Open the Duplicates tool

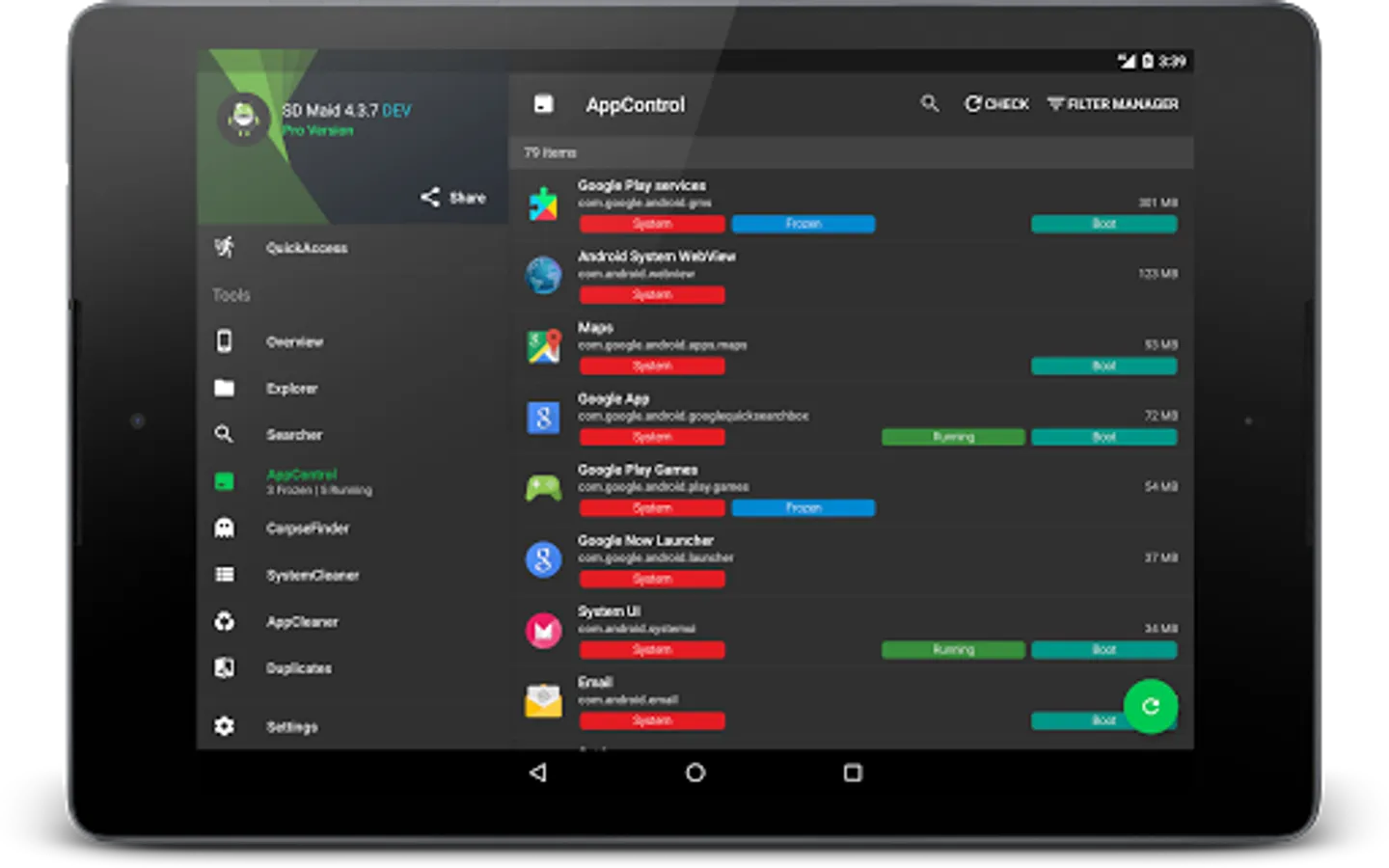352,667
